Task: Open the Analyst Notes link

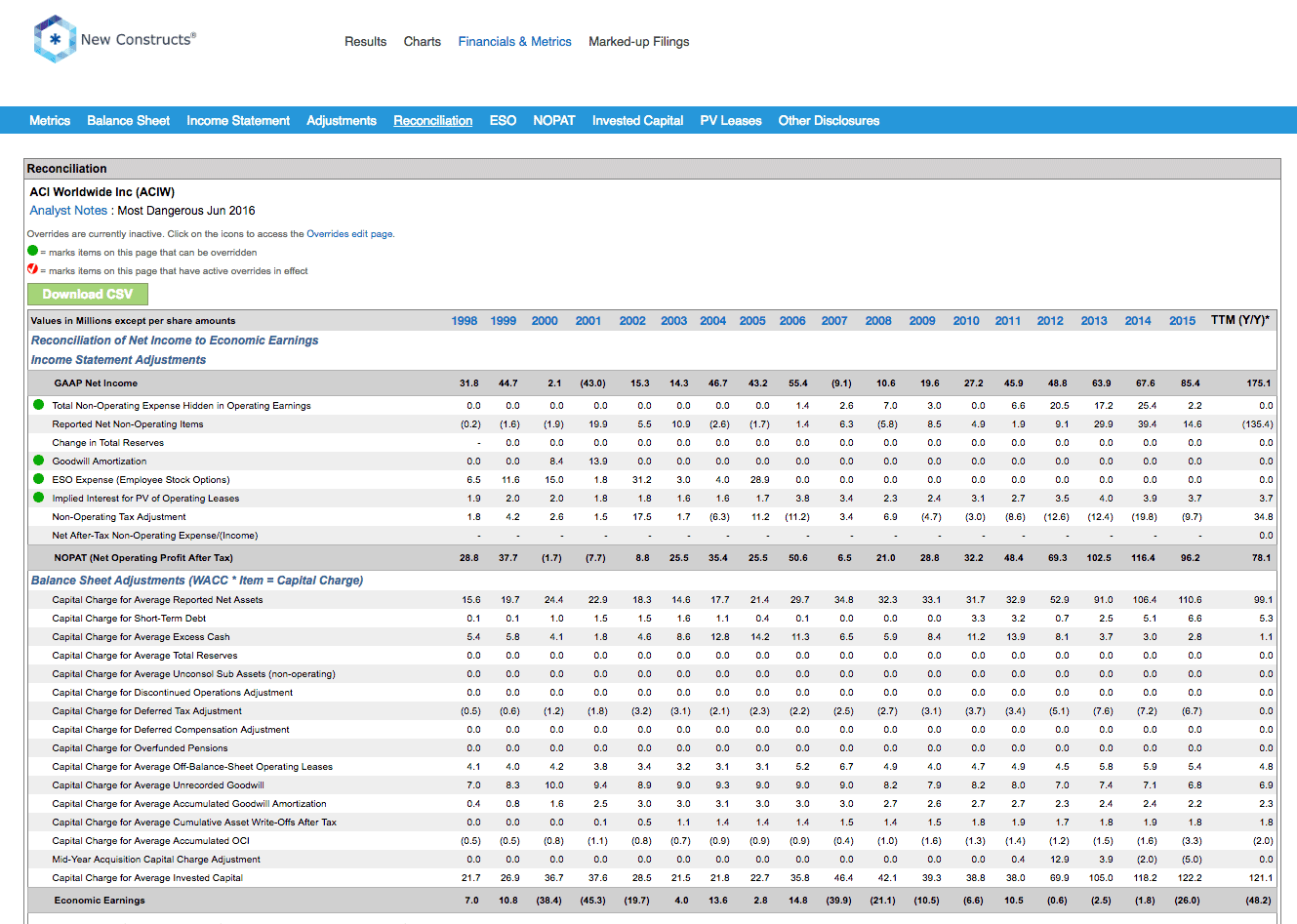Action: point(68,211)
